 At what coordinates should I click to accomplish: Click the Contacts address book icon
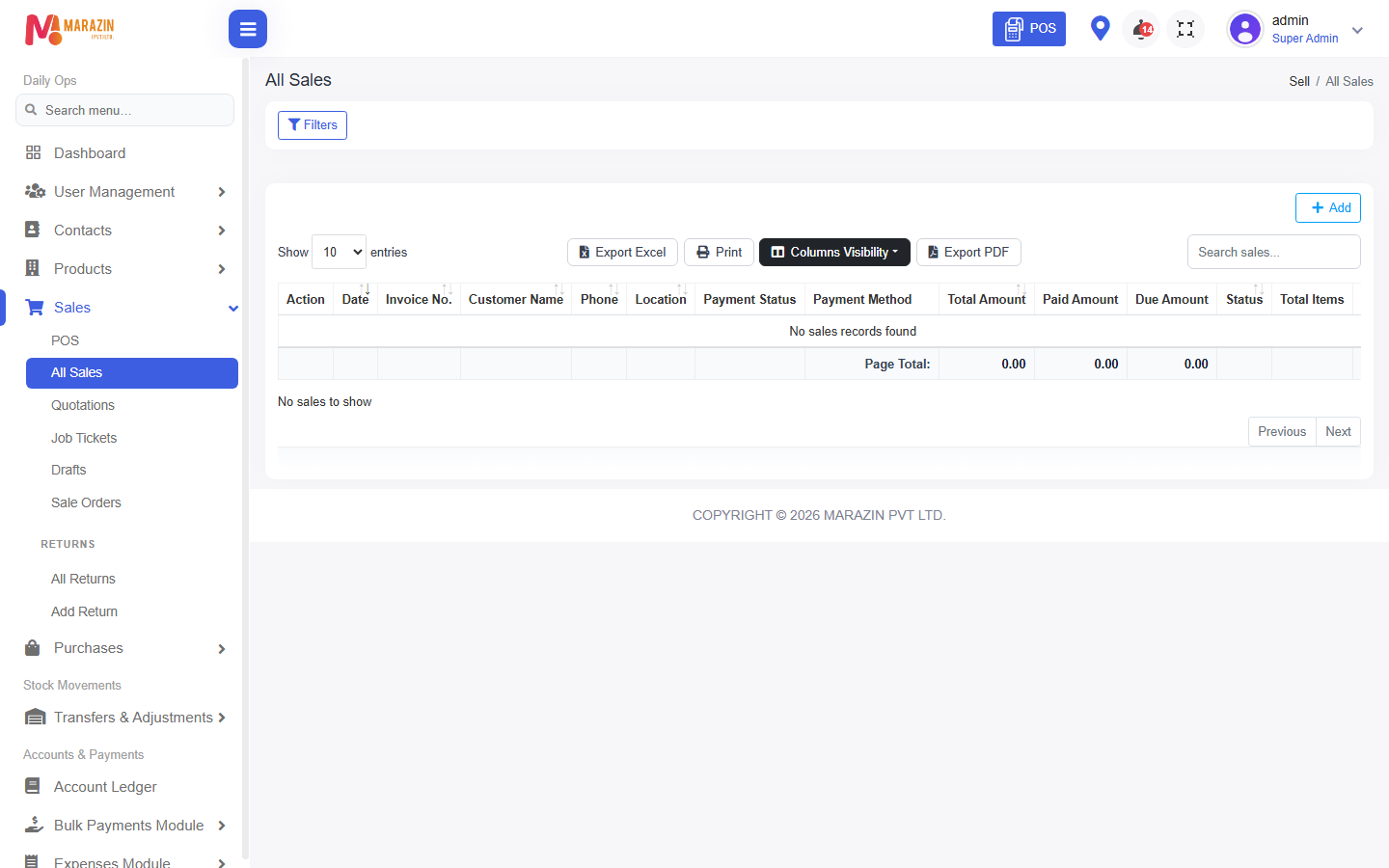[33, 230]
